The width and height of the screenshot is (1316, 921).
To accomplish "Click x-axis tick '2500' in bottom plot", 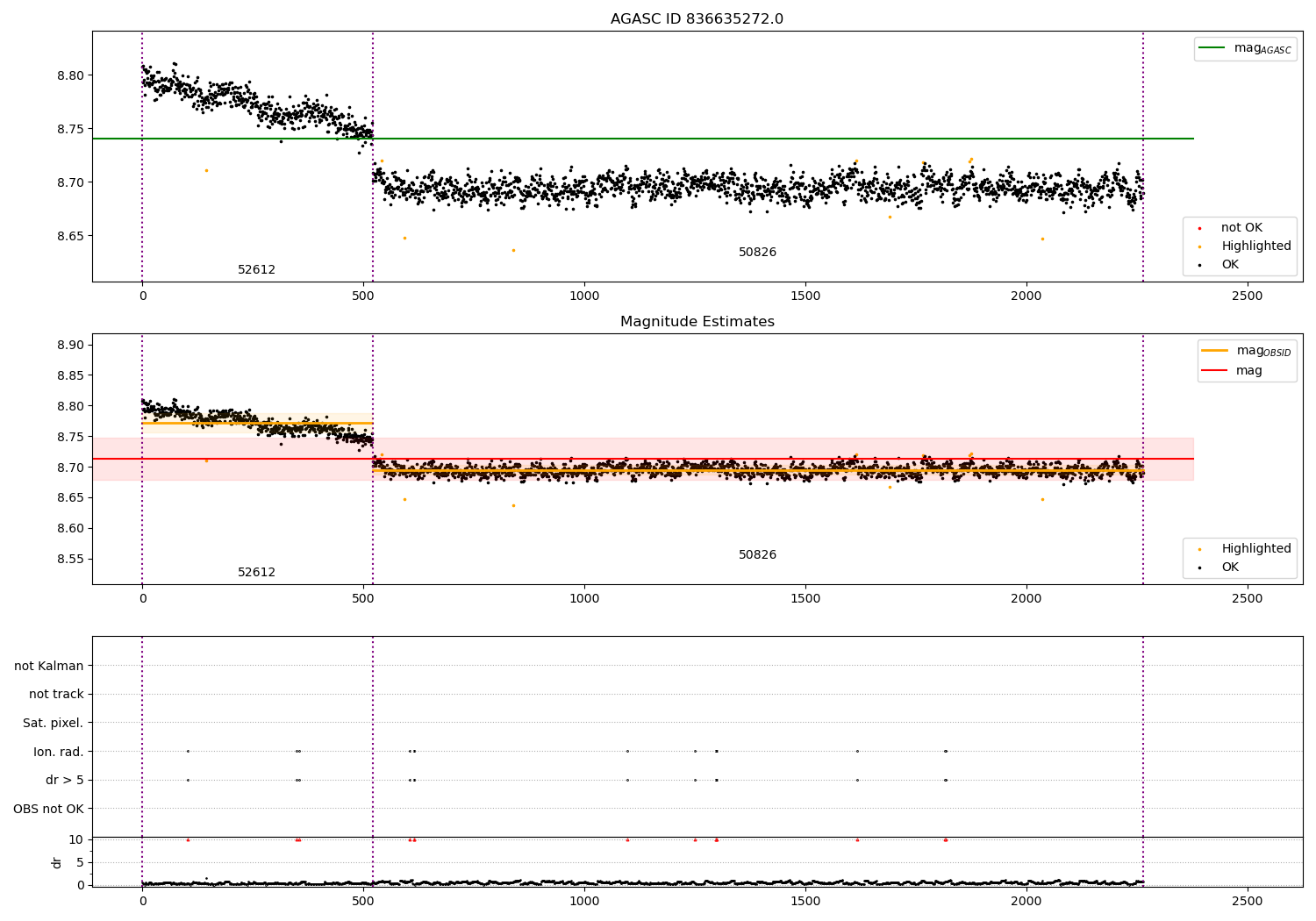I will coord(1248,901).
